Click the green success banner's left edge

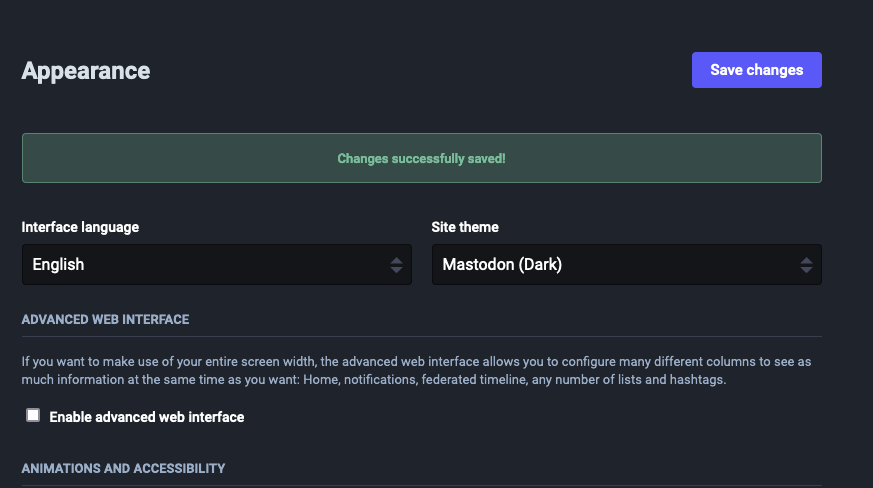pyautogui.click(x=26, y=158)
